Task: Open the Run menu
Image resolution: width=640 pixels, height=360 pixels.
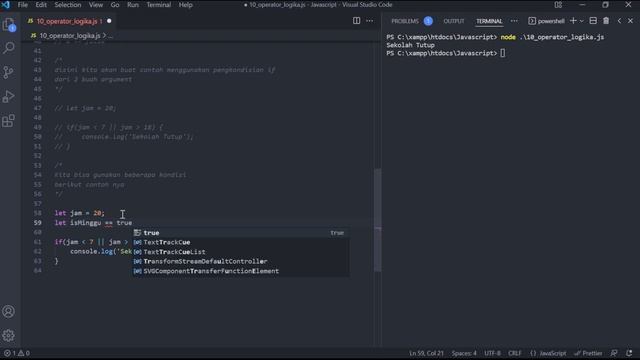Action: click(x=133, y=5)
